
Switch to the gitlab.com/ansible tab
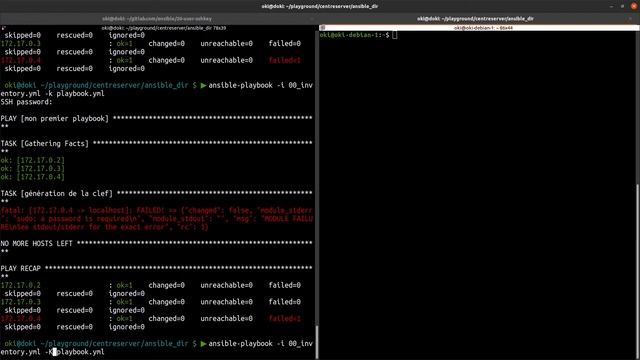click(x=157, y=18)
